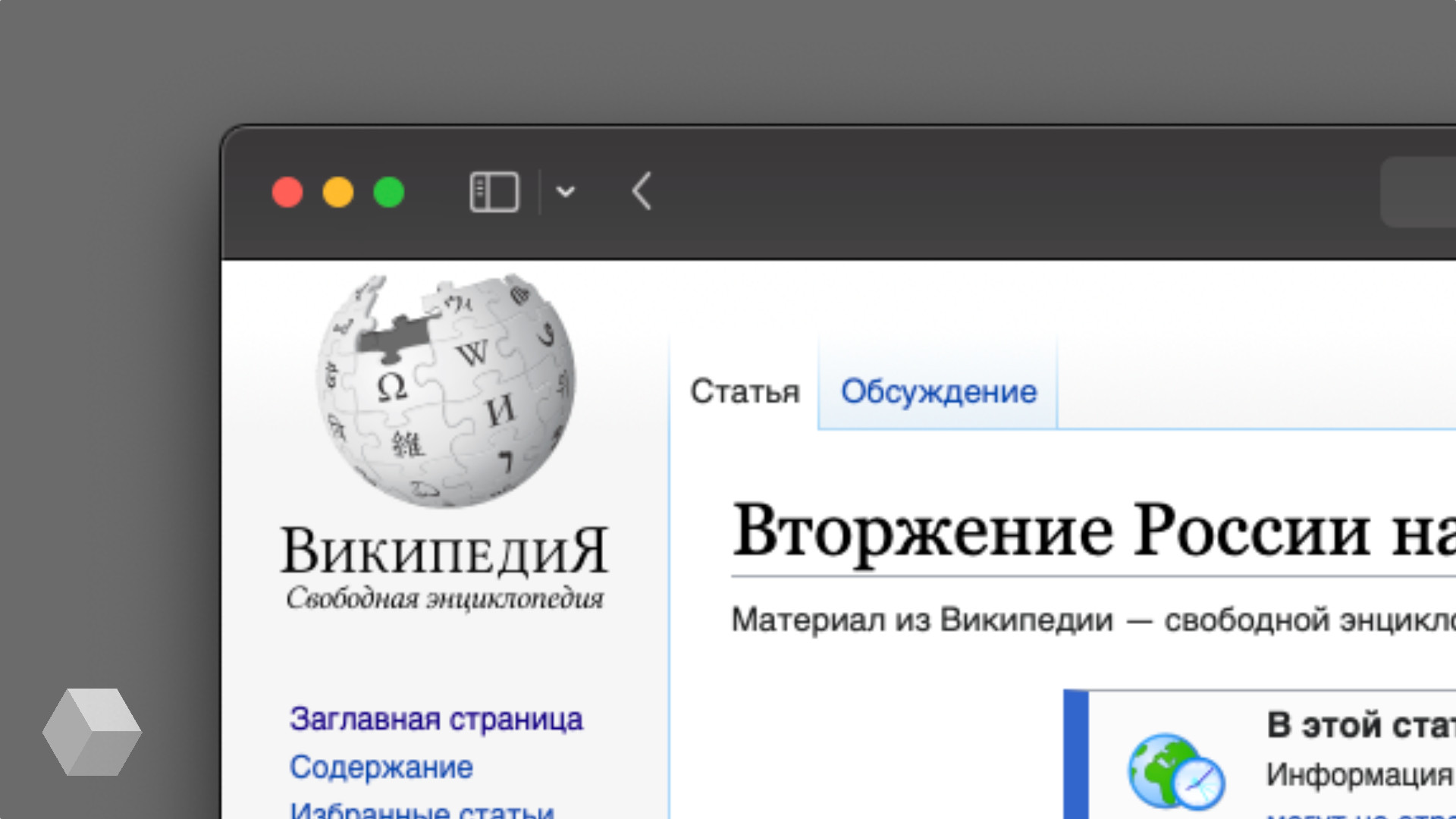1456x819 pixels.
Task: Click the Safari address bar field
Action: coord(1418,192)
